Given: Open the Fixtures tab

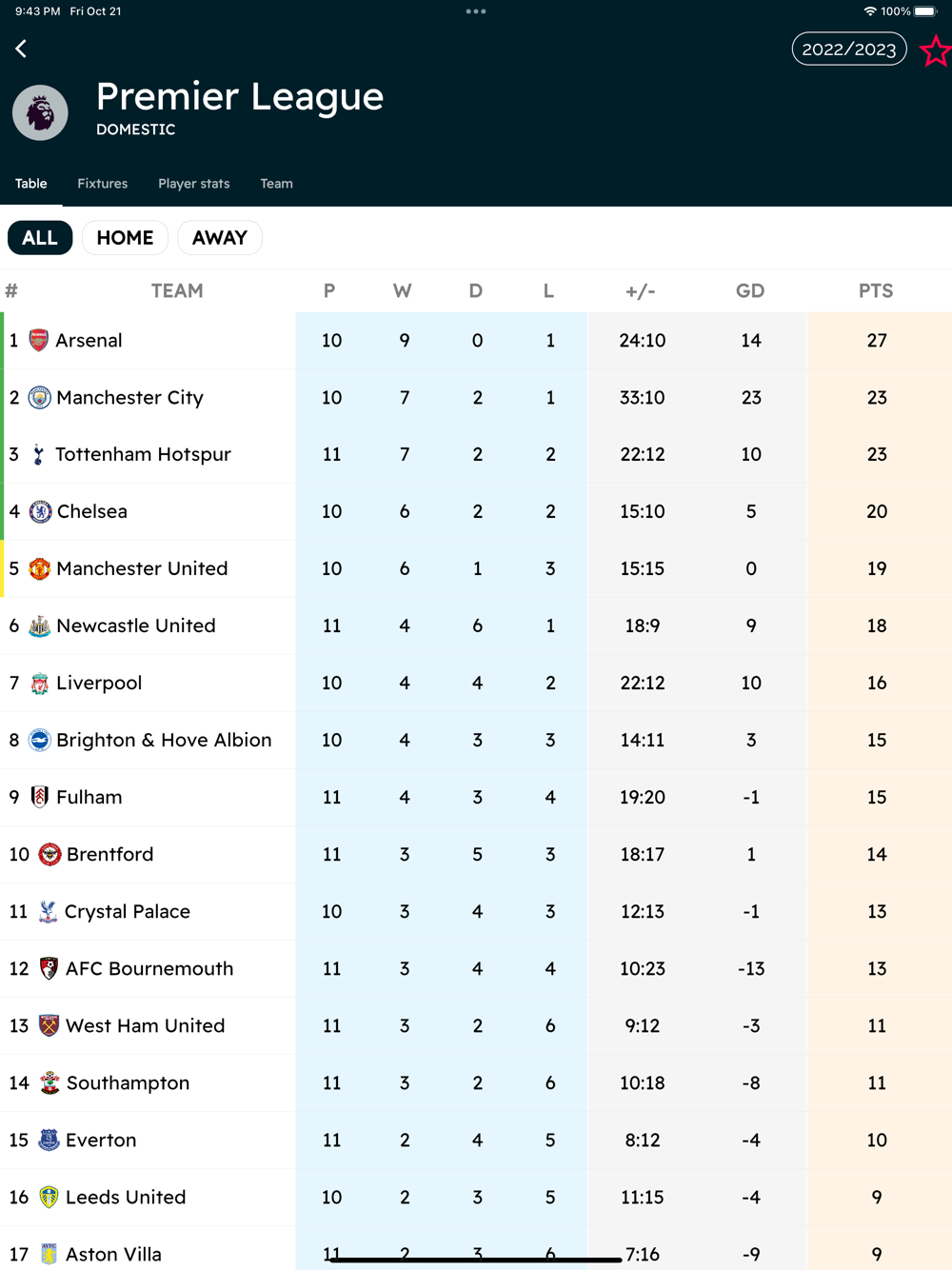Looking at the screenshot, I should [x=102, y=184].
